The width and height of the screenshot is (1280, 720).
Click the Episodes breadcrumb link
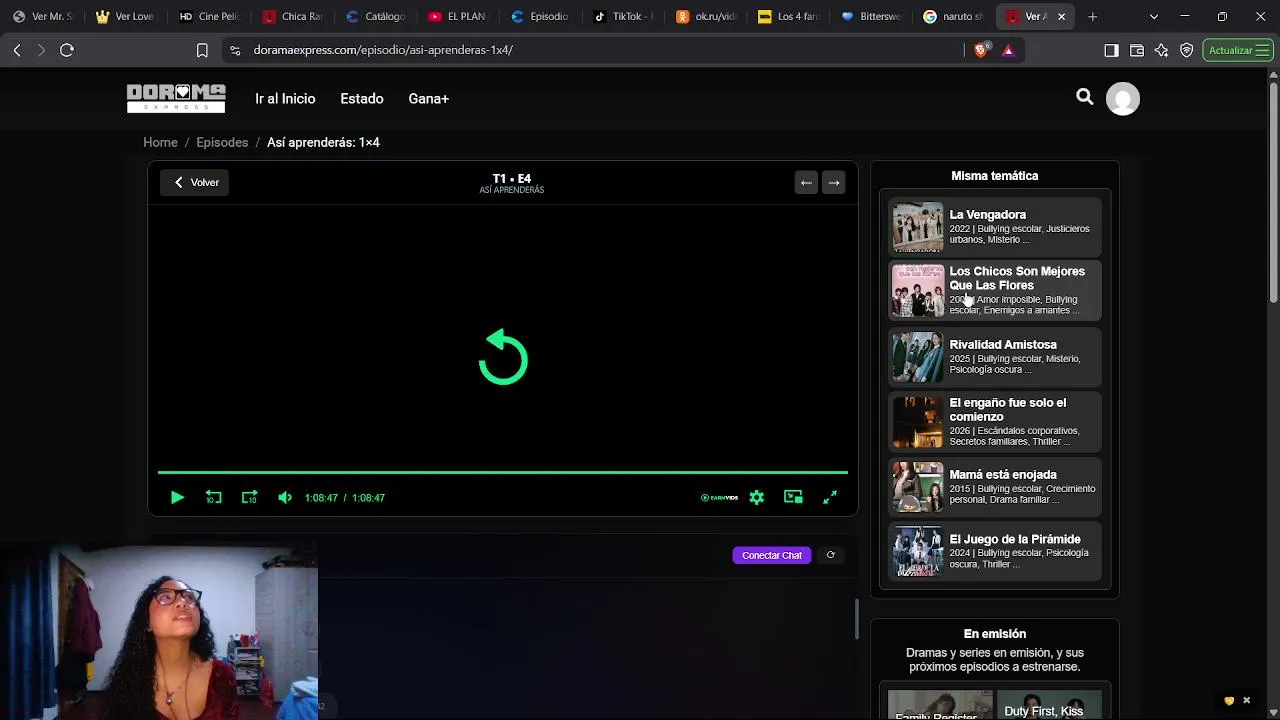point(222,142)
